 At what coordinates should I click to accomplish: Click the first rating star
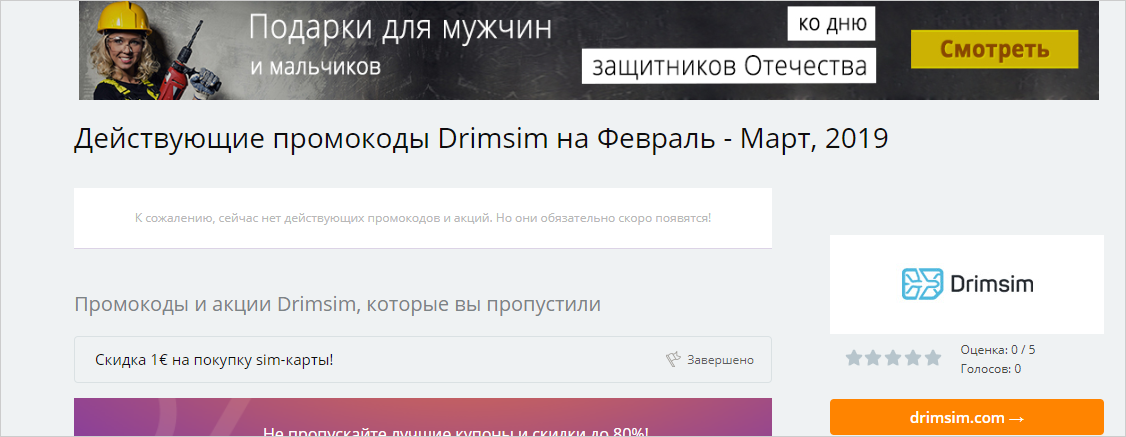pyautogui.click(x=854, y=358)
